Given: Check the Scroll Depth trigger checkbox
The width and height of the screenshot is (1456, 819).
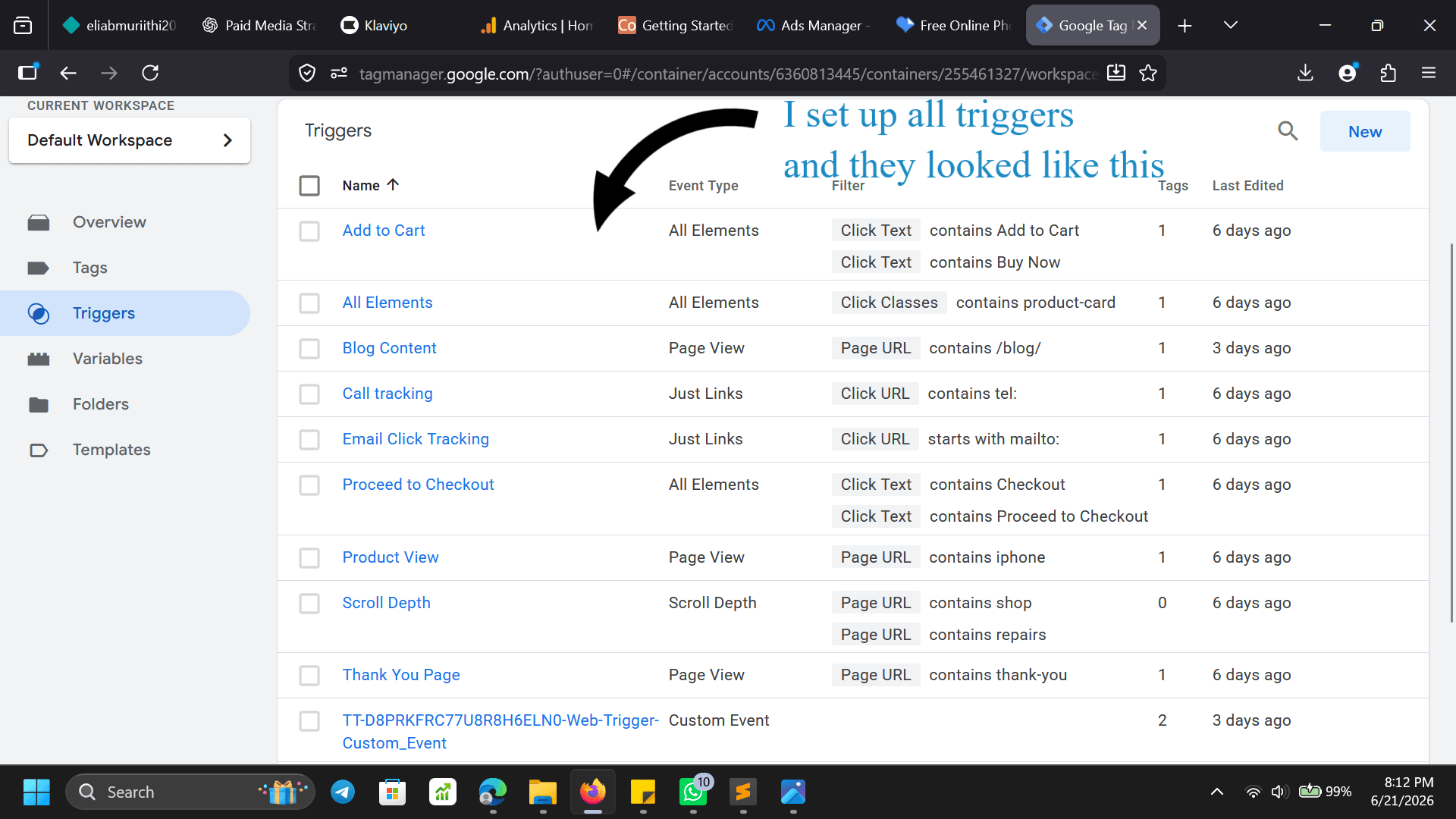Looking at the screenshot, I should coord(309,604).
